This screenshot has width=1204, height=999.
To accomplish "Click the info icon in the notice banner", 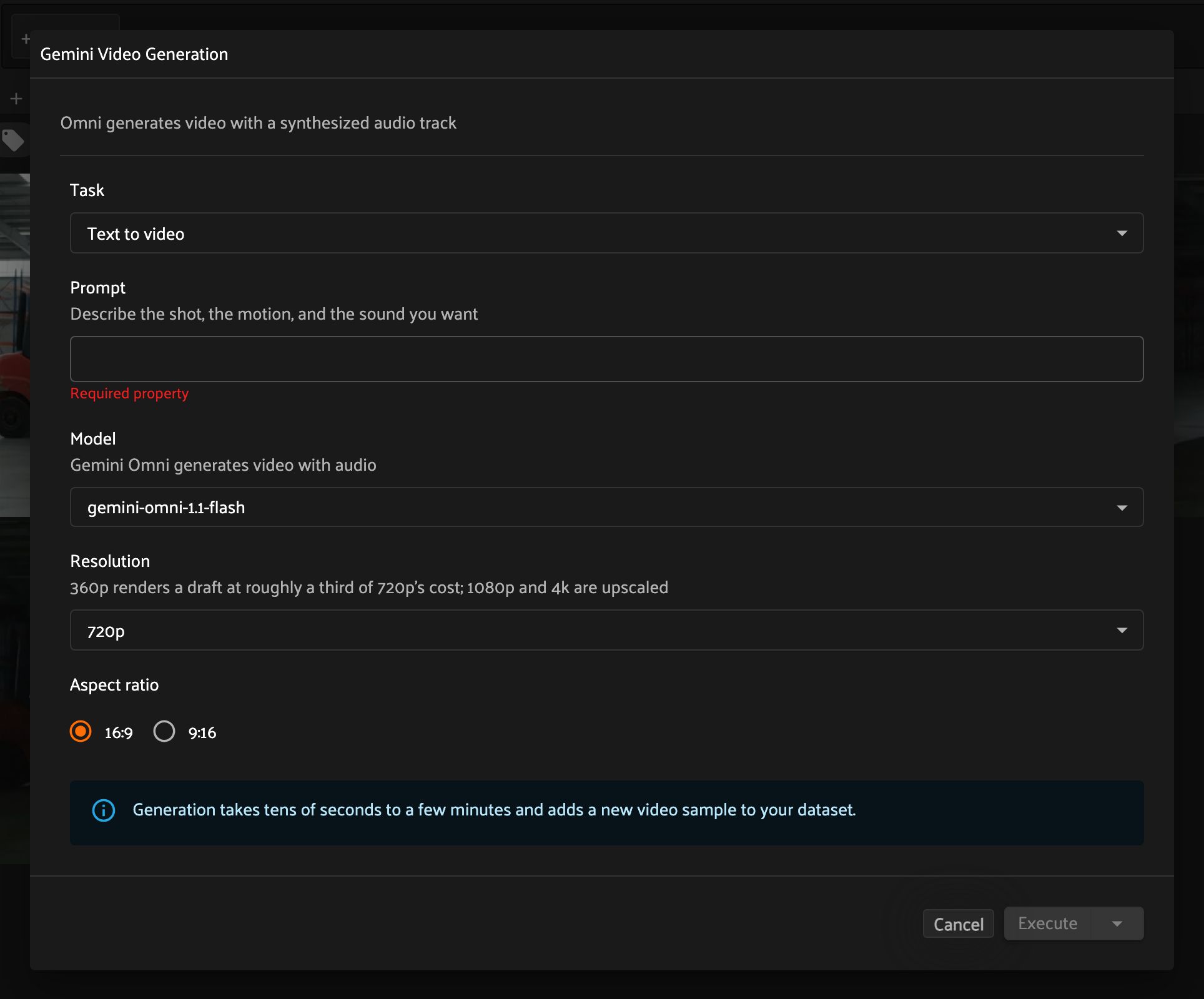I will [104, 810].
